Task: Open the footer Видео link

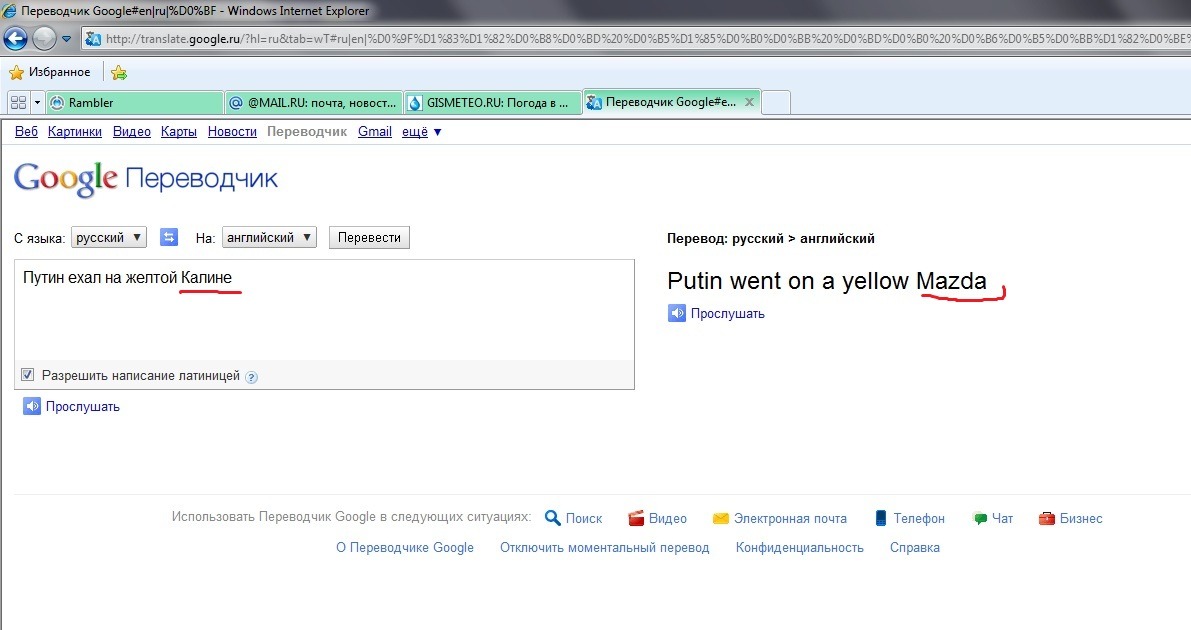Action: point(668,518)
